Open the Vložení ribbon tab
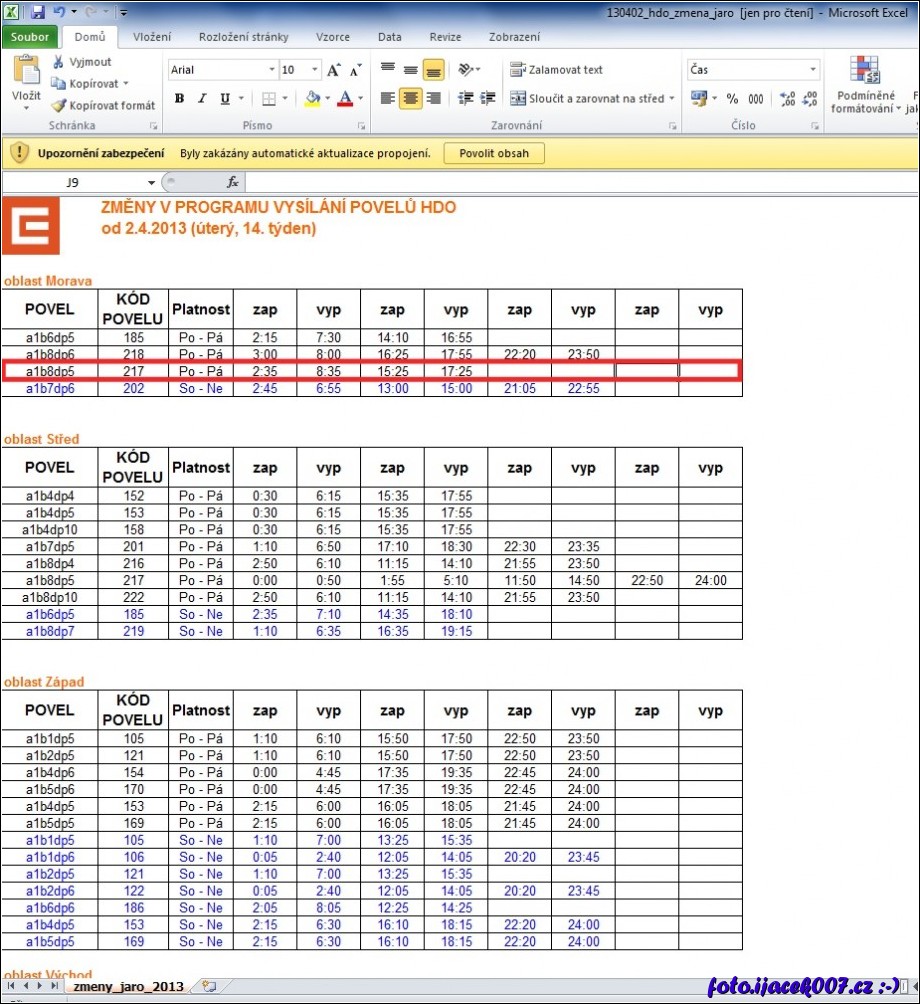Viewport: 920px width, 1004px height. click(x=152, y=37)
